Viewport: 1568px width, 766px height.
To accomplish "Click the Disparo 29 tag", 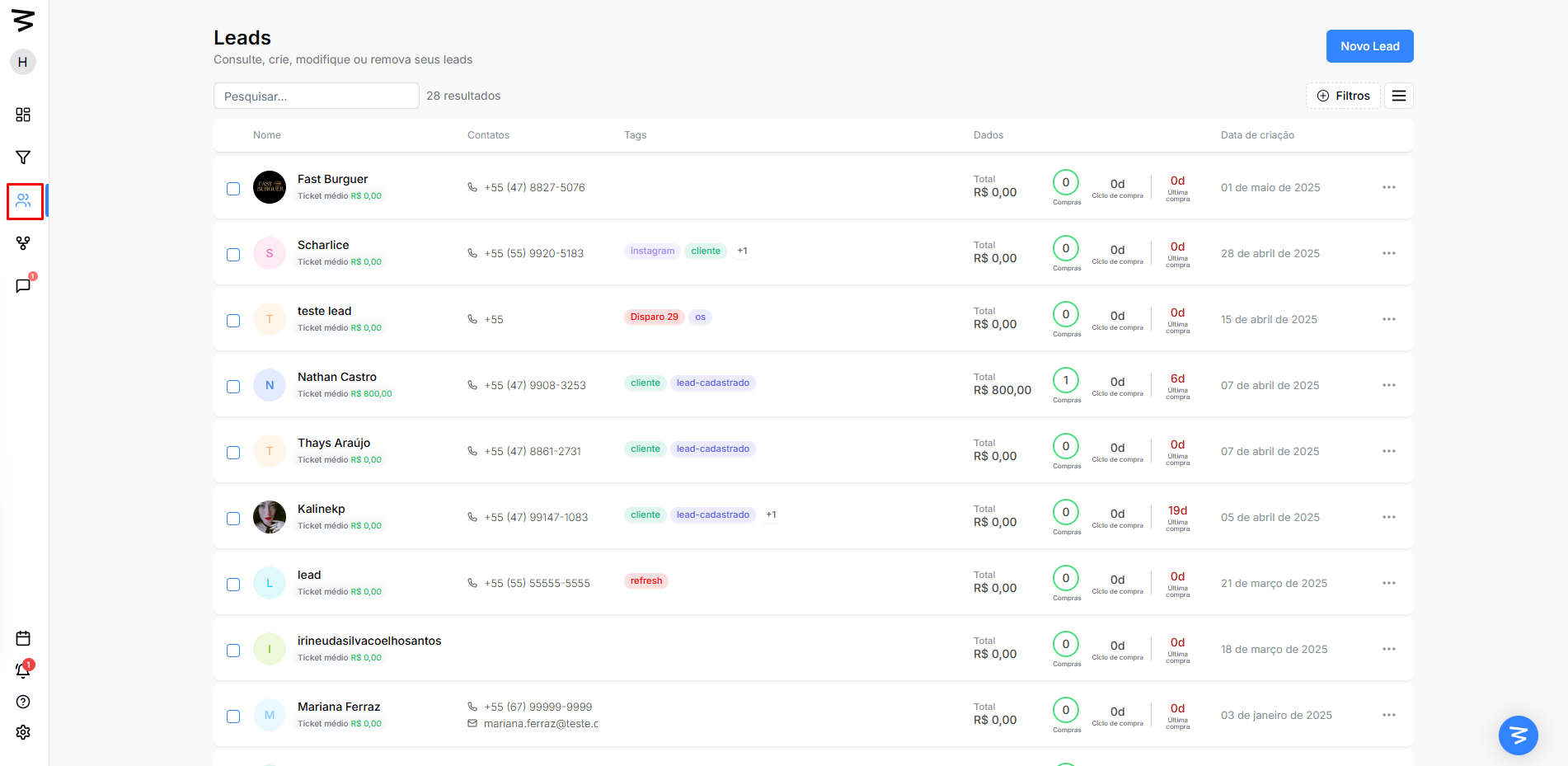I will [x=654, y=317].
